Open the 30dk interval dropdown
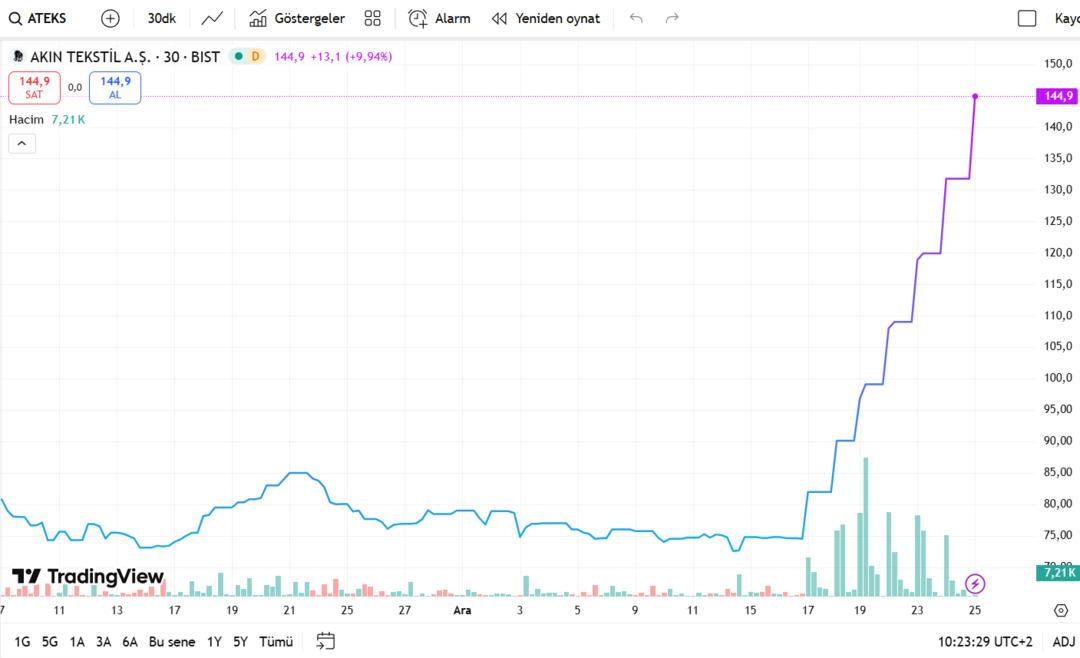 tap(161, 18)
